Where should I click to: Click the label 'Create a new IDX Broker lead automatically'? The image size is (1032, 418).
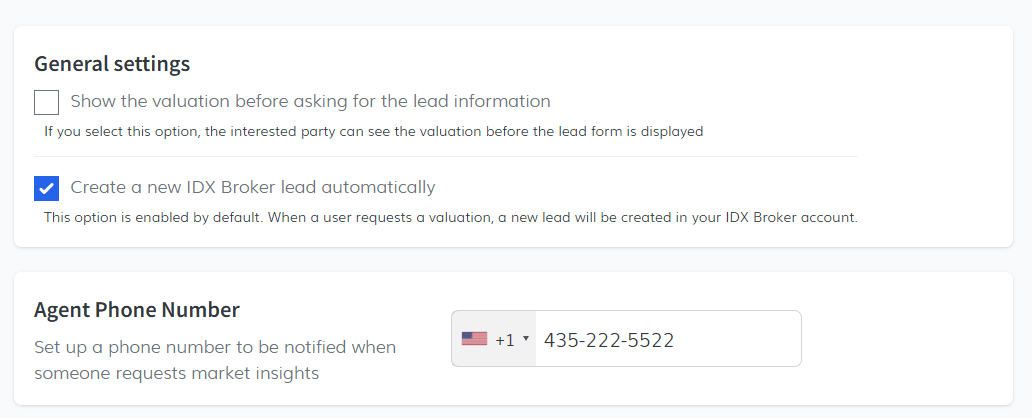[x=253, y=187]
